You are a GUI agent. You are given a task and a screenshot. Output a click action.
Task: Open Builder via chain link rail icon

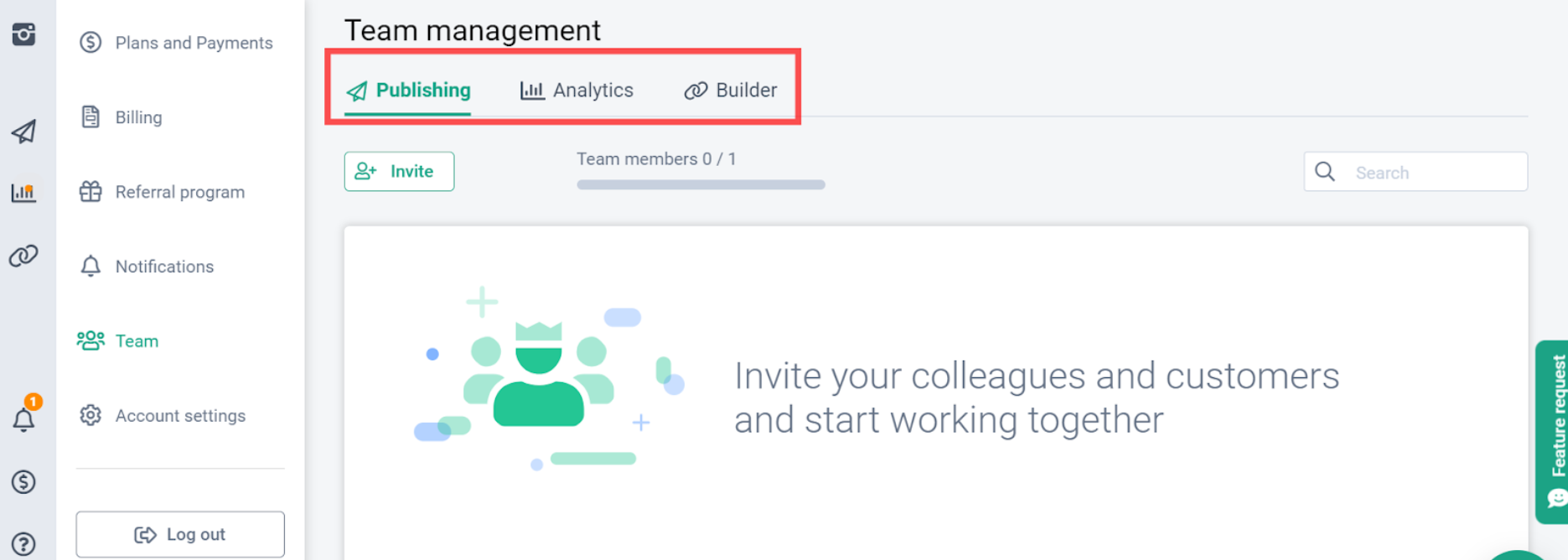pos(23,256)
